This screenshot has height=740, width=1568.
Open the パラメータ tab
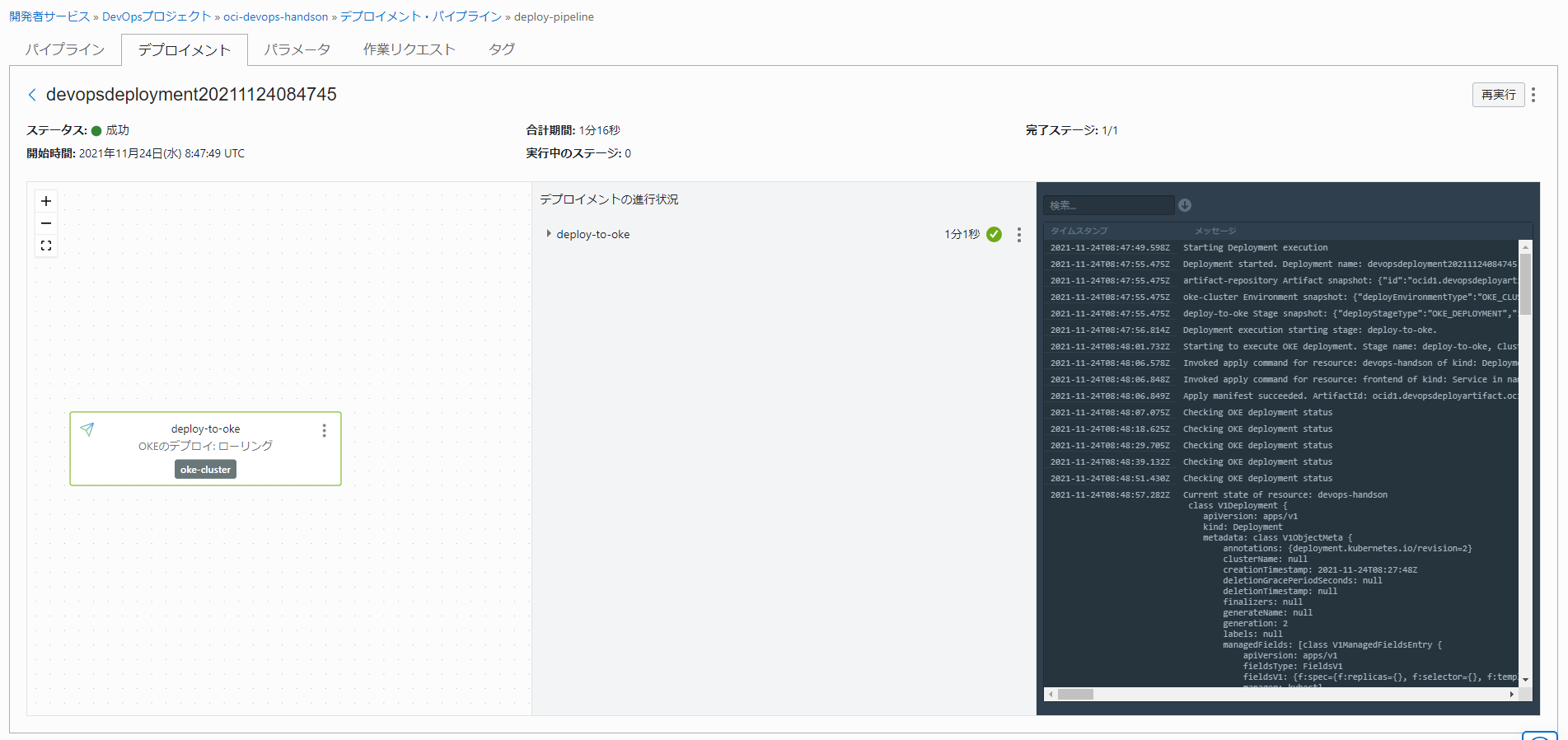297,49
